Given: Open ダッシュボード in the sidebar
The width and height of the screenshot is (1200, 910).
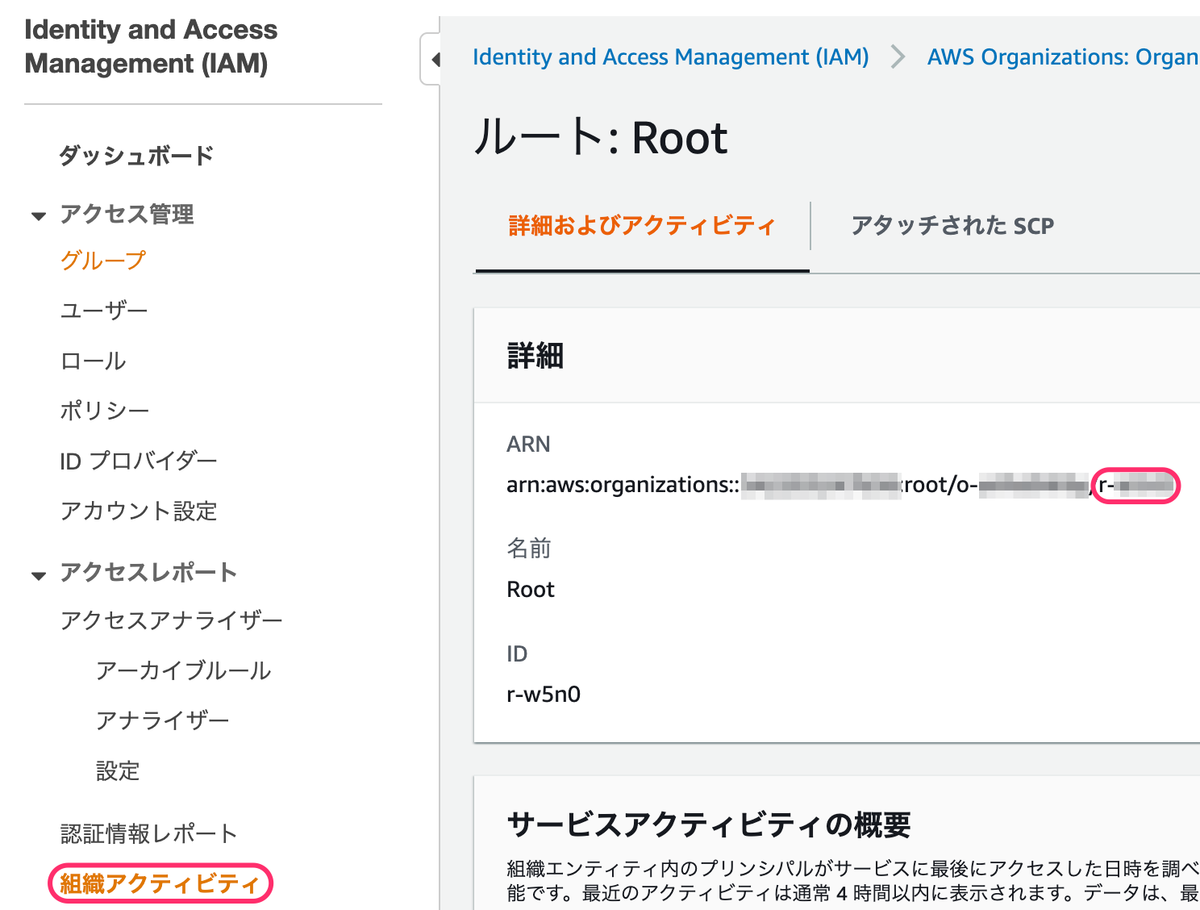Looking at the screenshot, I should (136, 156).
